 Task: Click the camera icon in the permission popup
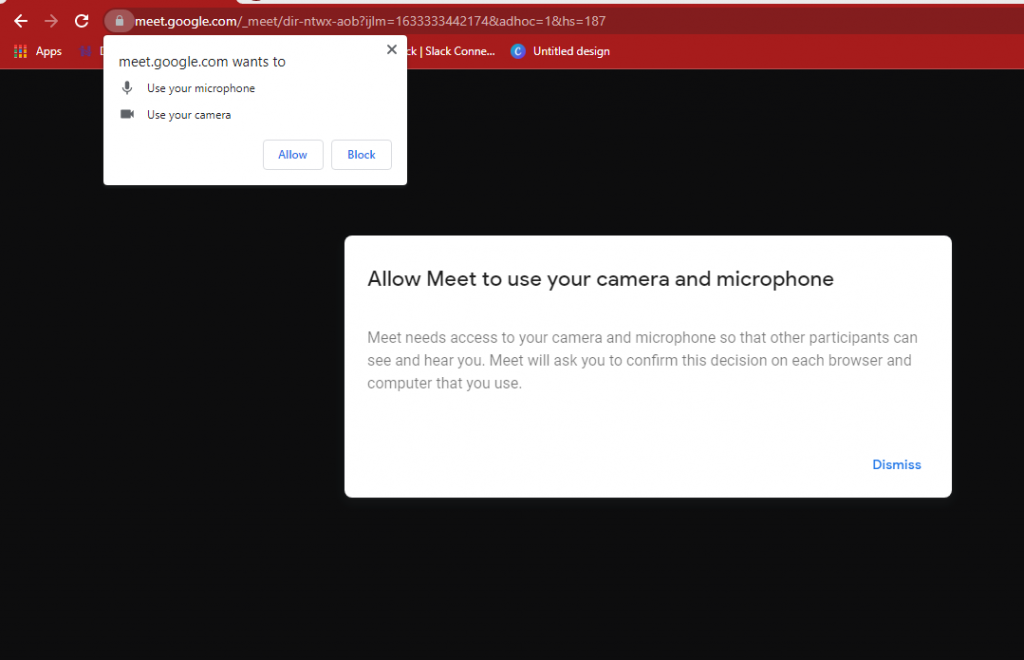[x=127, y=114]
